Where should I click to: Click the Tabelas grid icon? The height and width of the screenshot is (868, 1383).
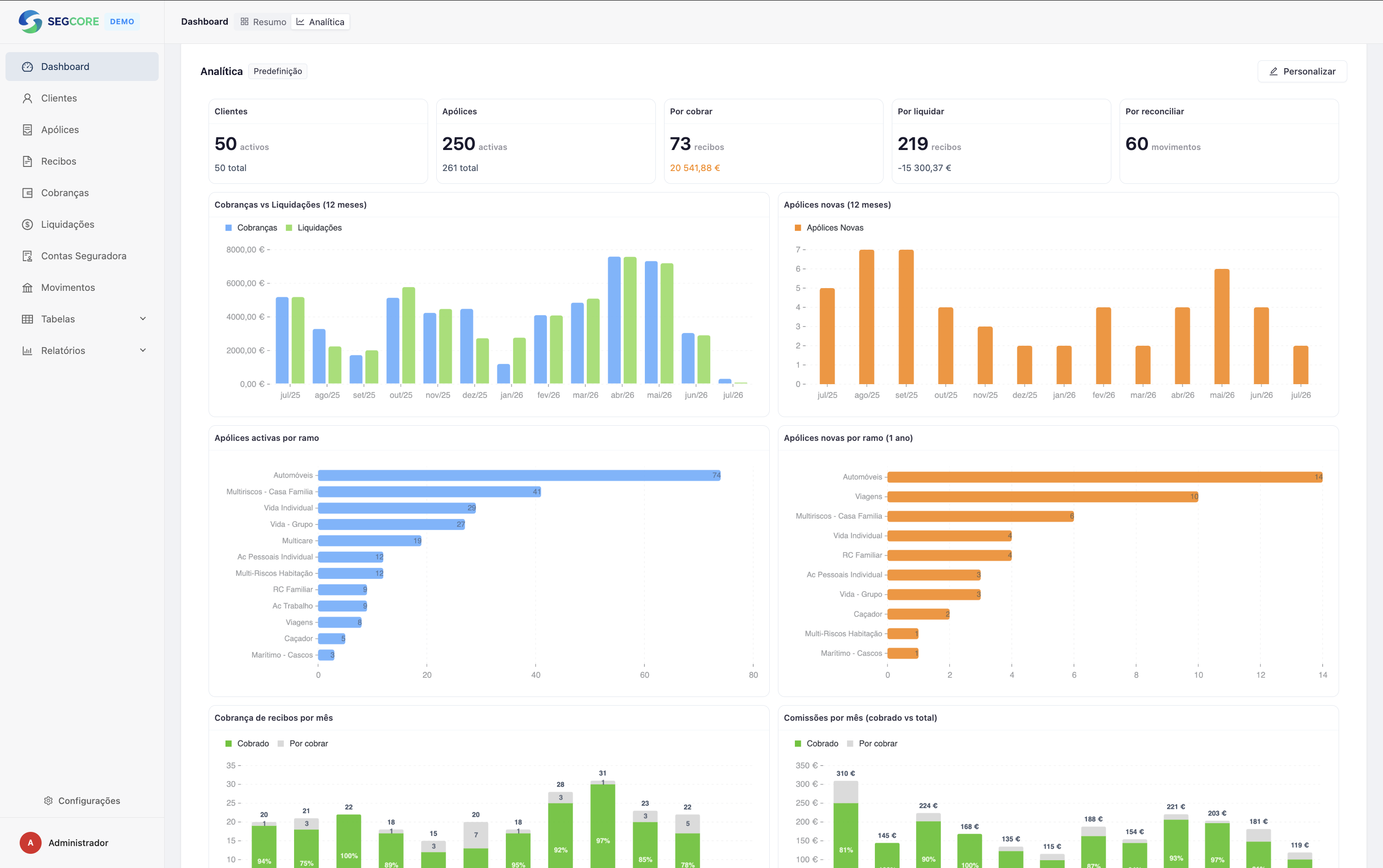pos(27,319)
